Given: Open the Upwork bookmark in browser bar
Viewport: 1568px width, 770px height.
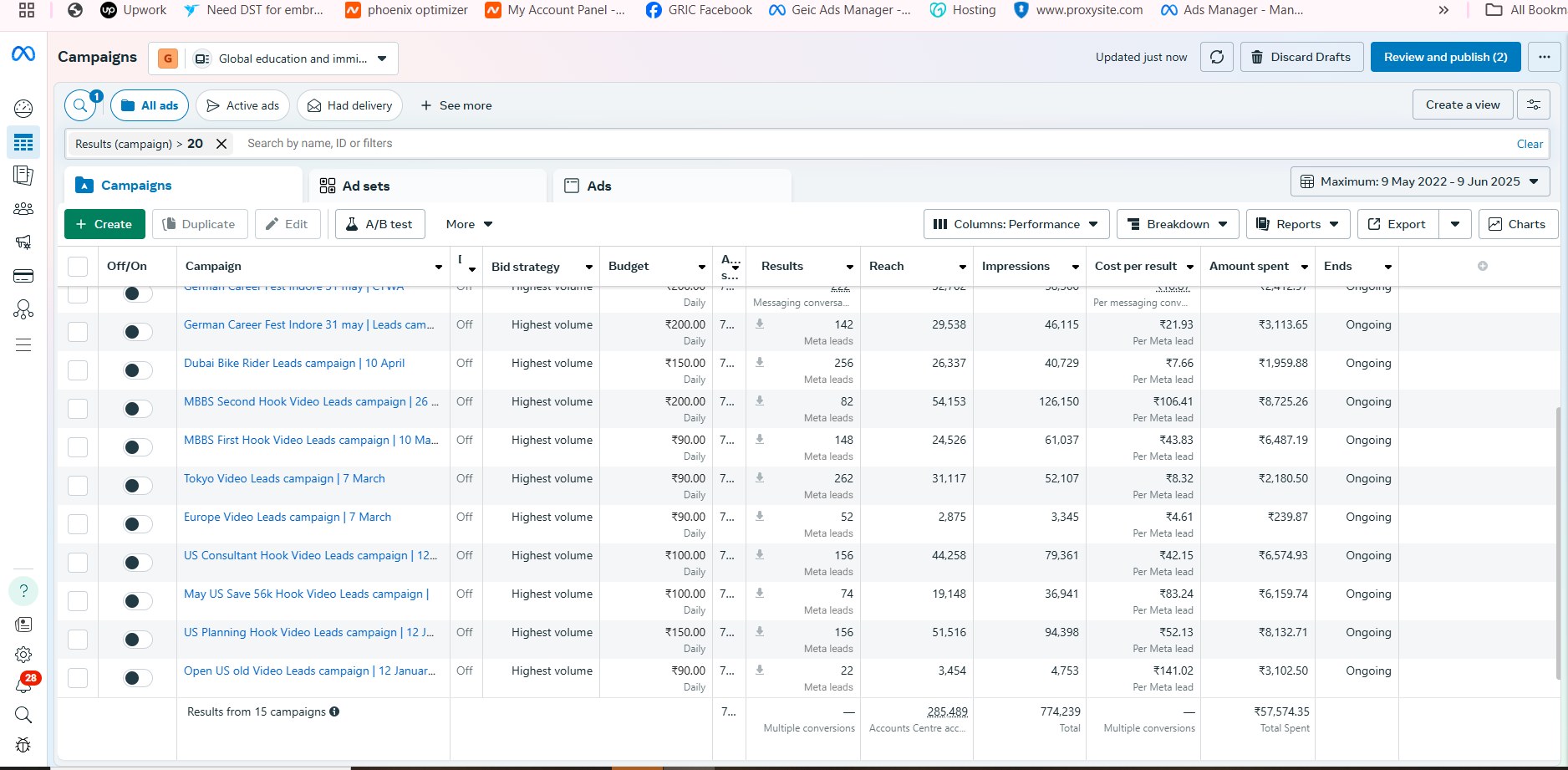Looking at the screenshot, I should click(x=134, y=10).
